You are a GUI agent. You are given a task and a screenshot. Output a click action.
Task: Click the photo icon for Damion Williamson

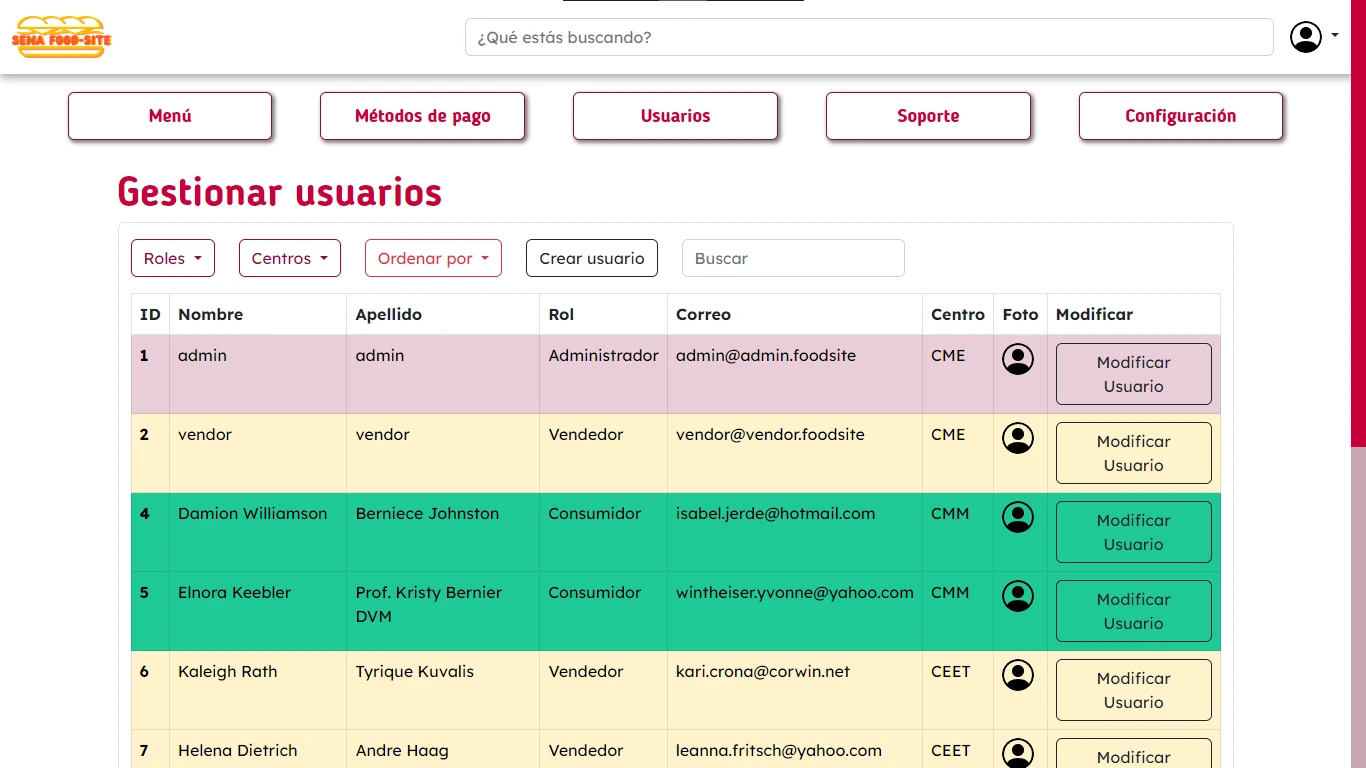coord(1018,517)
